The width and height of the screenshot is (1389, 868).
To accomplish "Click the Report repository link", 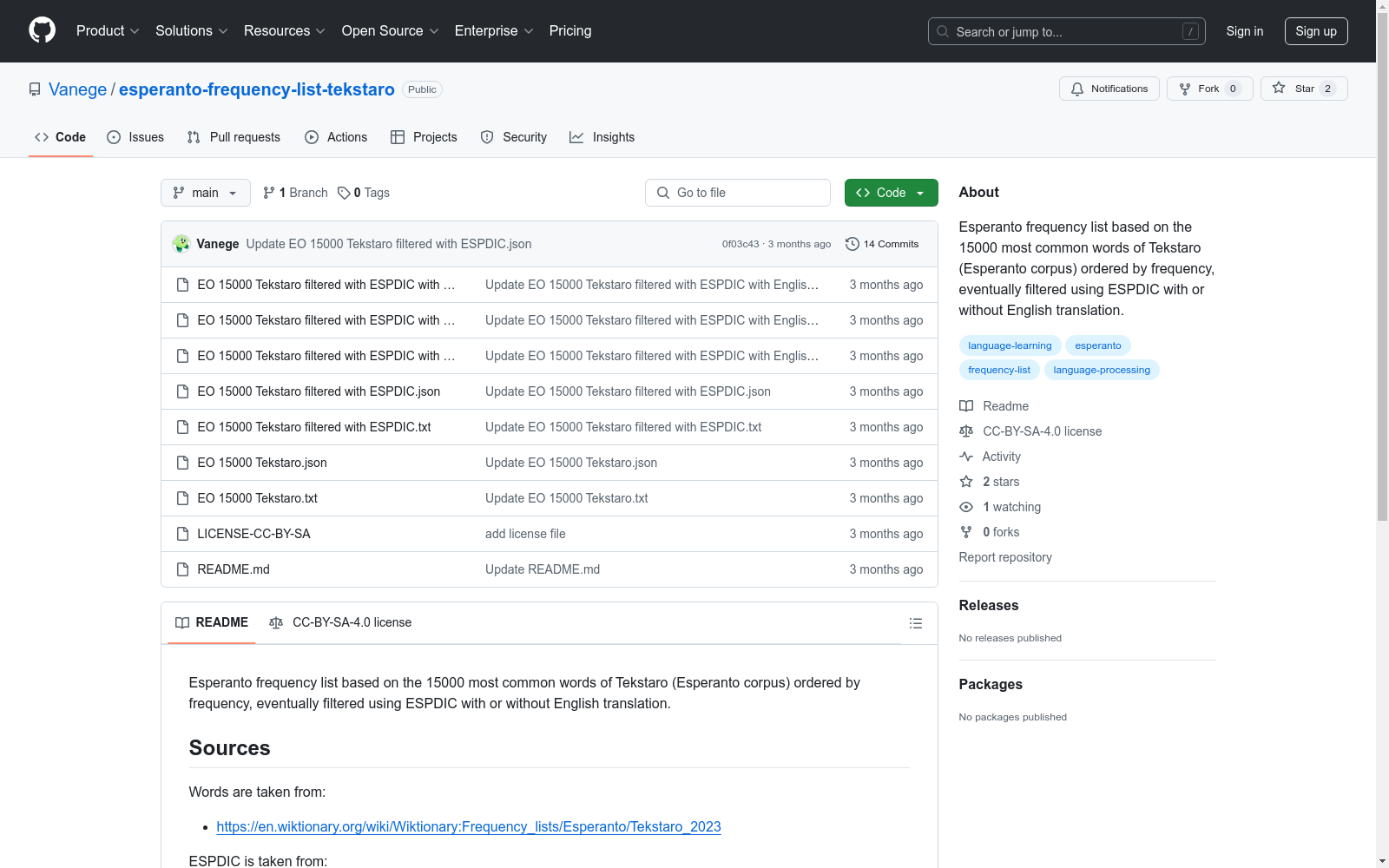I will tap(1005, 557).
